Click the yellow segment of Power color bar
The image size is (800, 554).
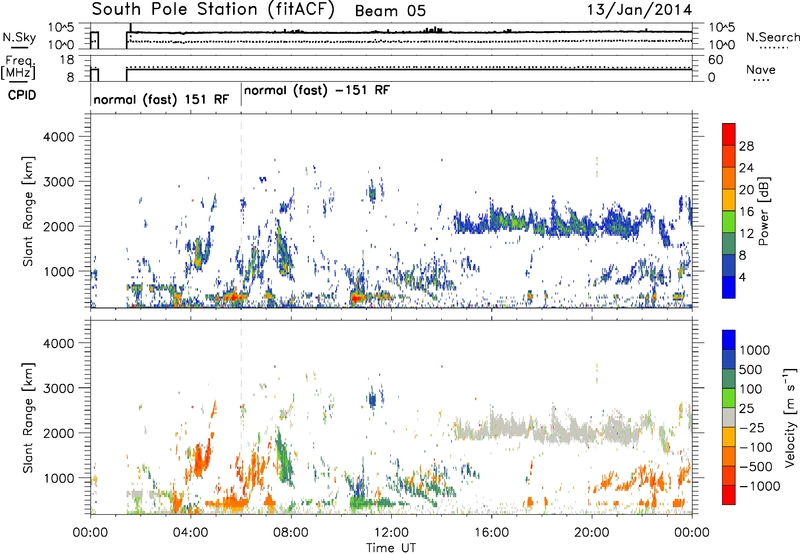click(729, 199)
